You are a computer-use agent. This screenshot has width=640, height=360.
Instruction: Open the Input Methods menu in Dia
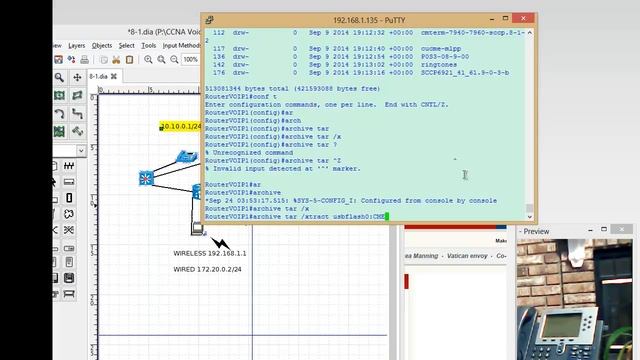pos(181,46)
